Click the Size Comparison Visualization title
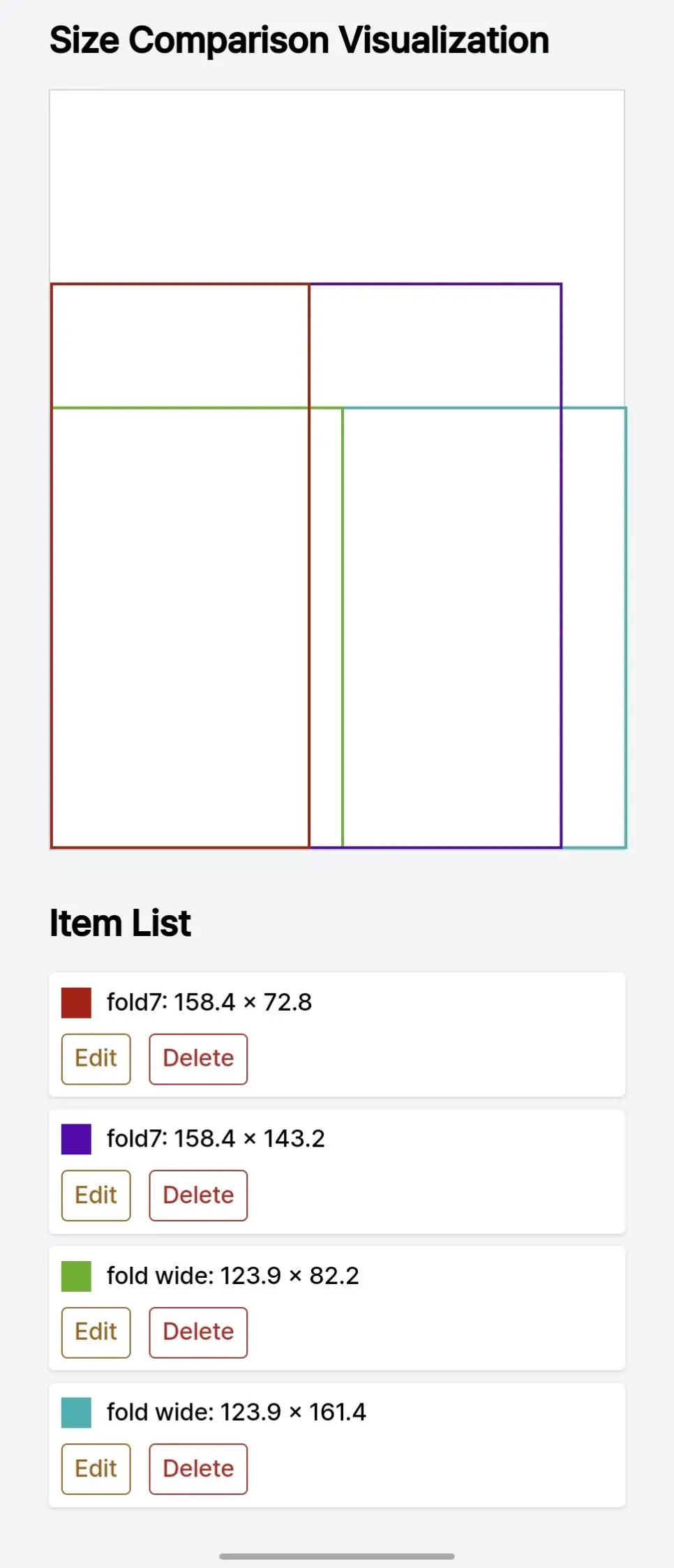Screen dimensions: 674x1568 [x=299, y=40]
